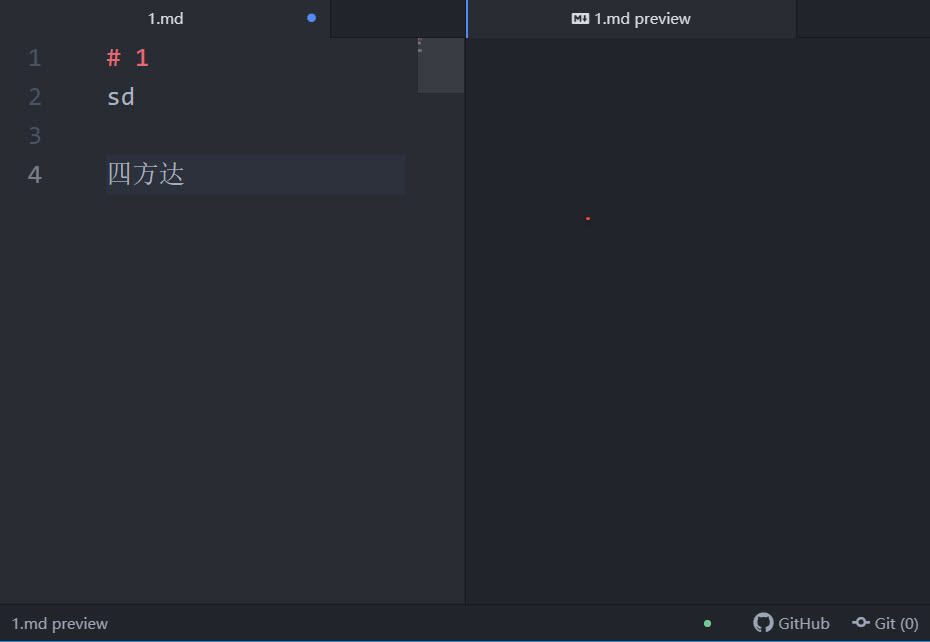Click on empty line 3 in the editor
This screenshot has height=642, width=930.
pyautogui.click(x=150, y=135)
